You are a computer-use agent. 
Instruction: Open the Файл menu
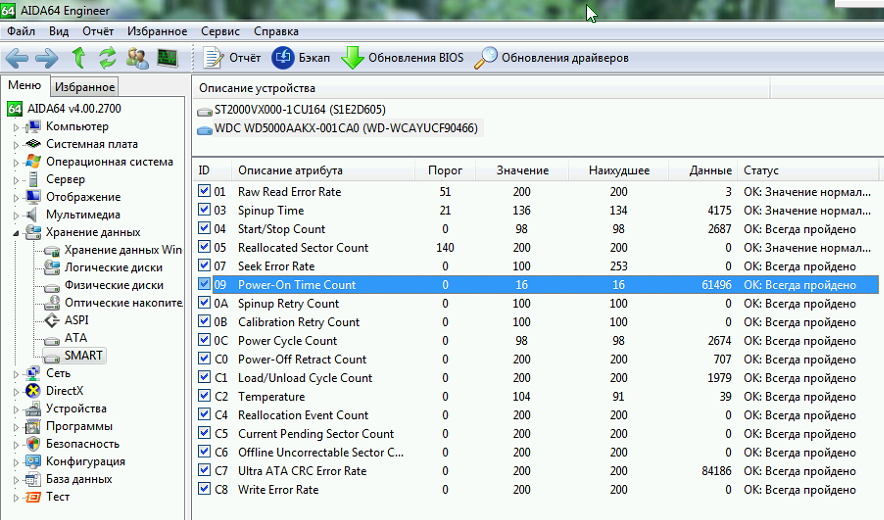(21, 32)
